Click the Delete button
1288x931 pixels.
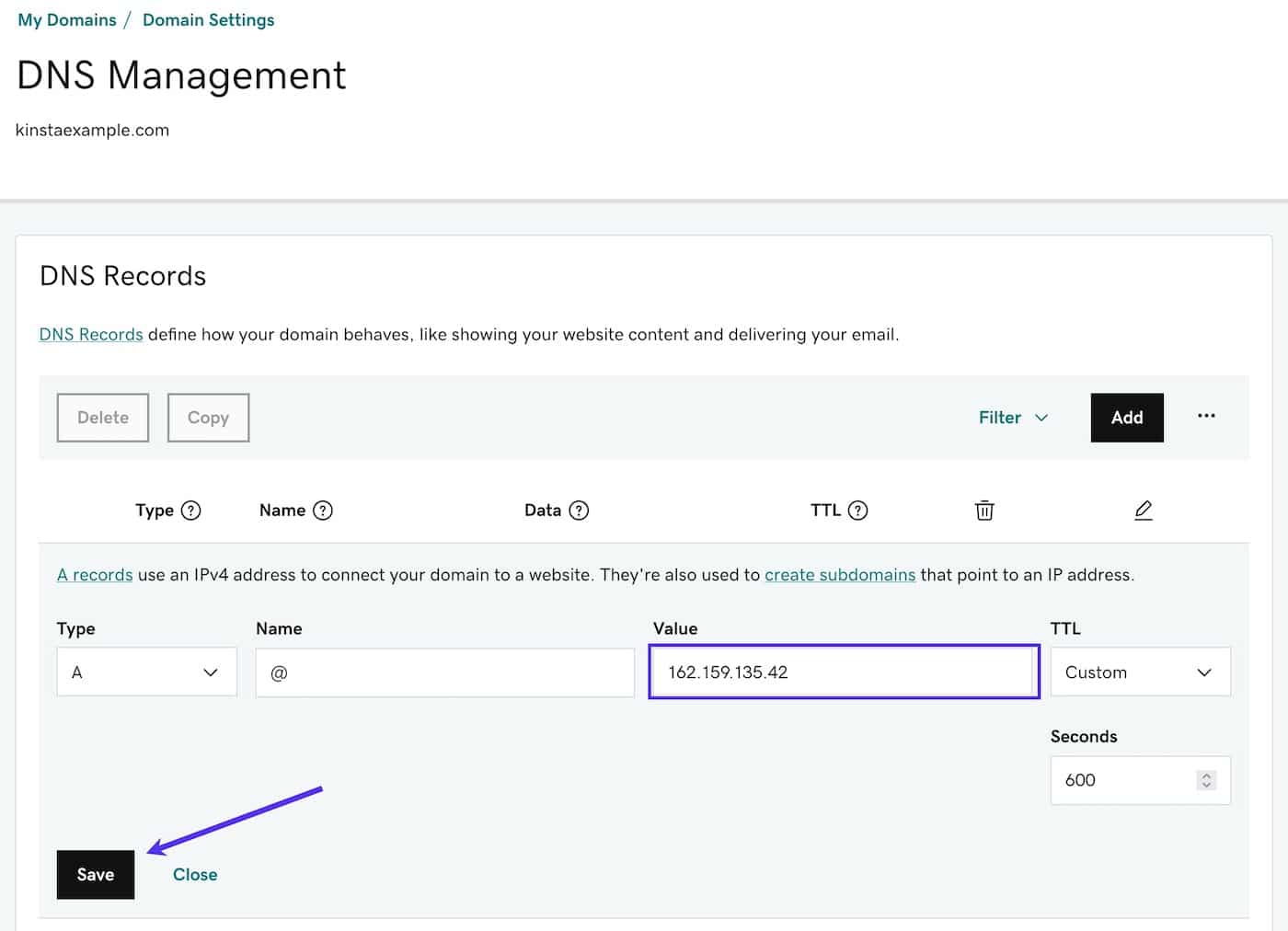102,417
